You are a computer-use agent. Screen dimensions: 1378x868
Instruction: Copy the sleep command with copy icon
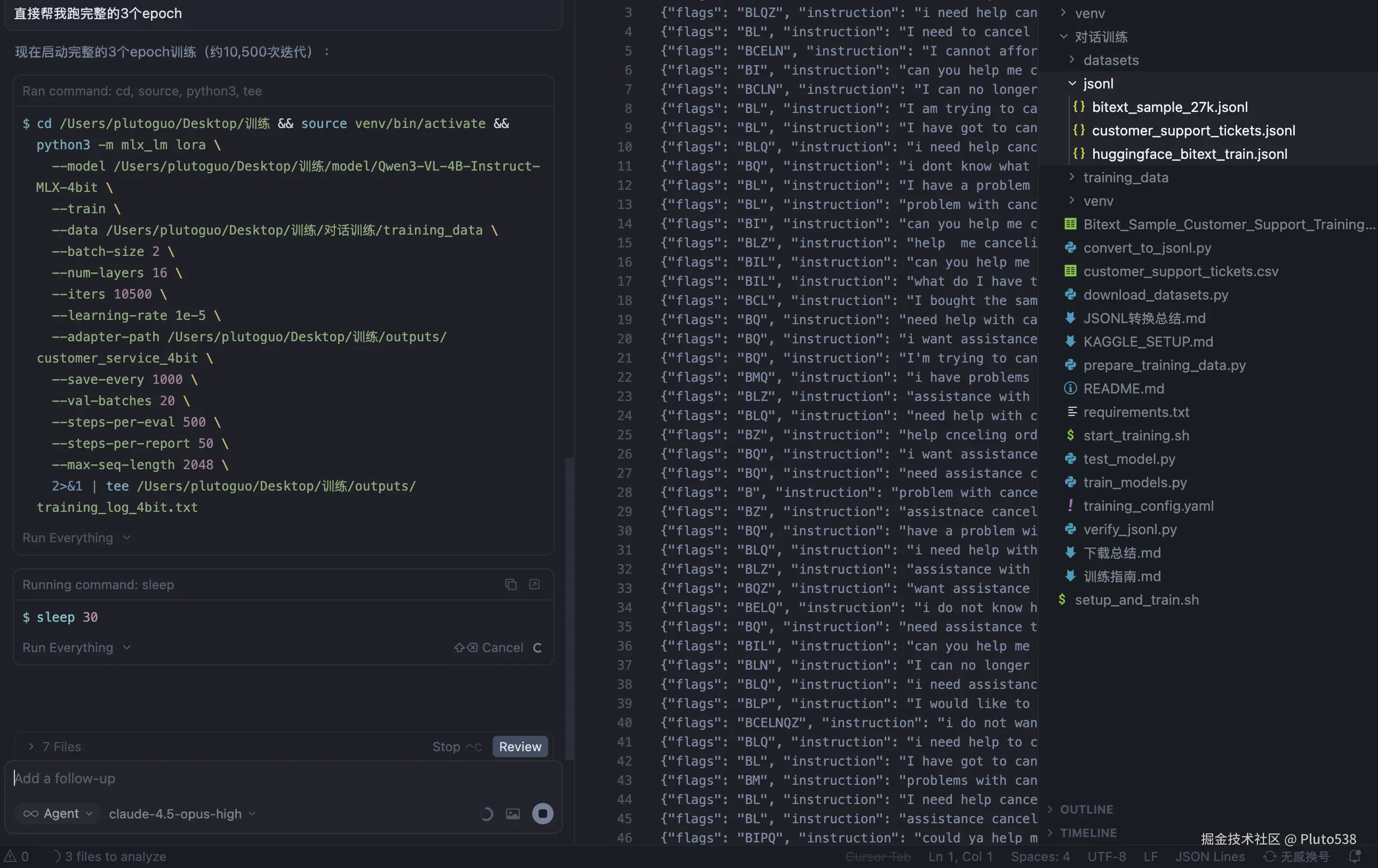coord(510,584)
